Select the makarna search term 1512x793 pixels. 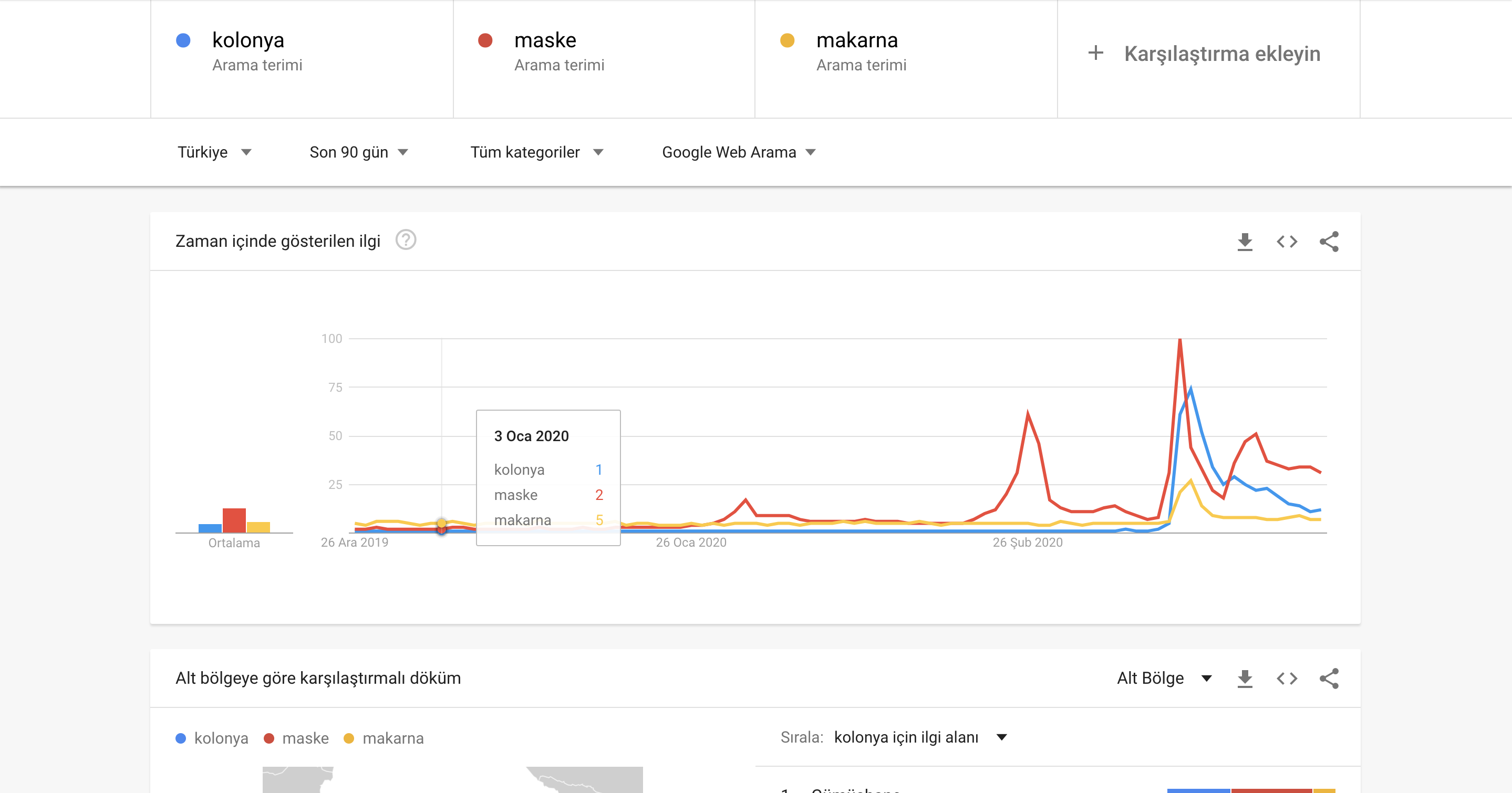tap(857, 40)
